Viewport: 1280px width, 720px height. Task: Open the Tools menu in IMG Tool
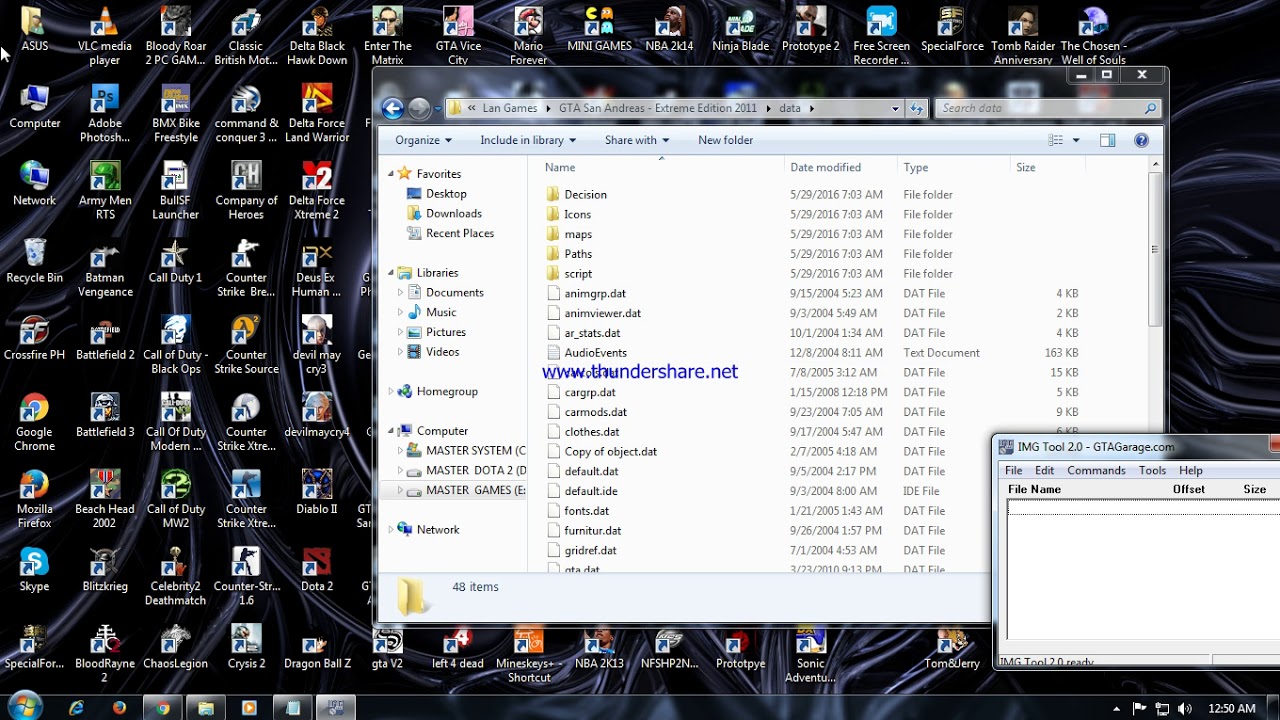click(1152, 470)
